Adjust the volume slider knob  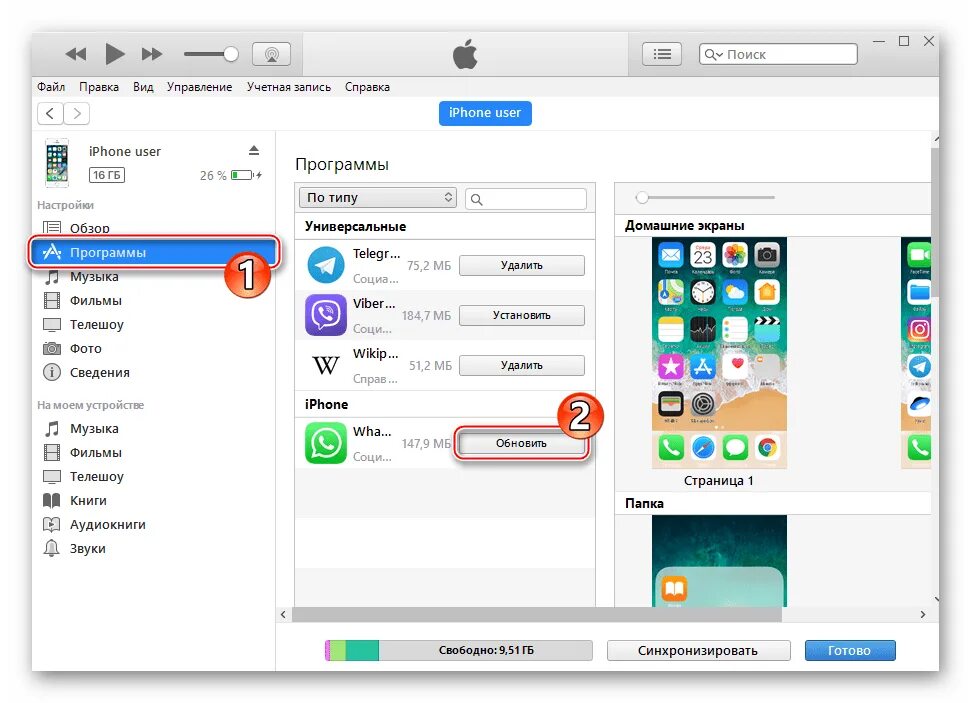(230, 55)
